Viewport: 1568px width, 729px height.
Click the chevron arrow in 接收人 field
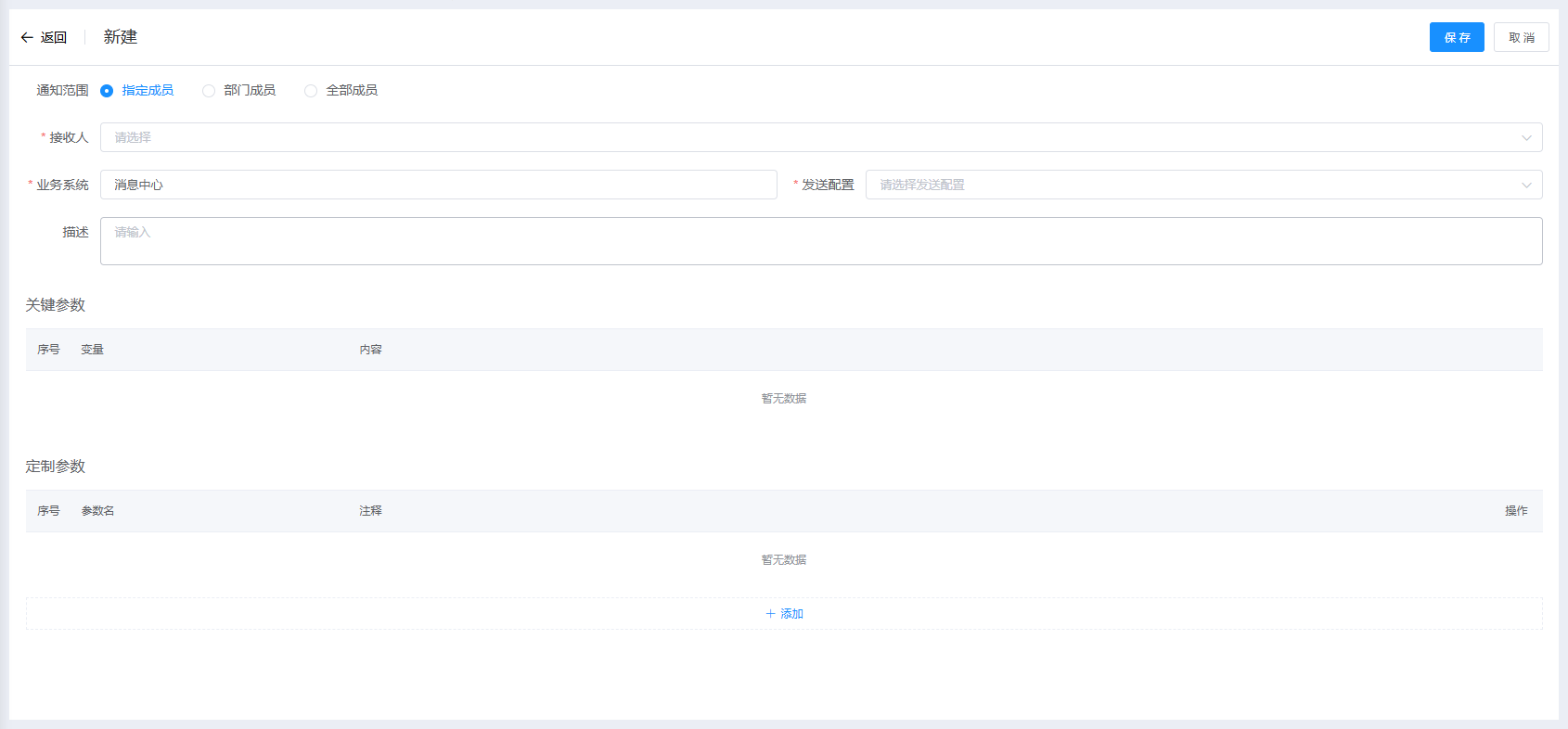(x=1526, y=138)
